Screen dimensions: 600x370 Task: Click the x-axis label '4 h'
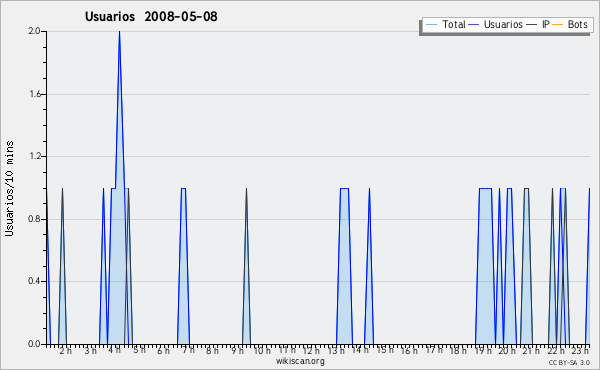pyautogui.click(x=114, y=350)
